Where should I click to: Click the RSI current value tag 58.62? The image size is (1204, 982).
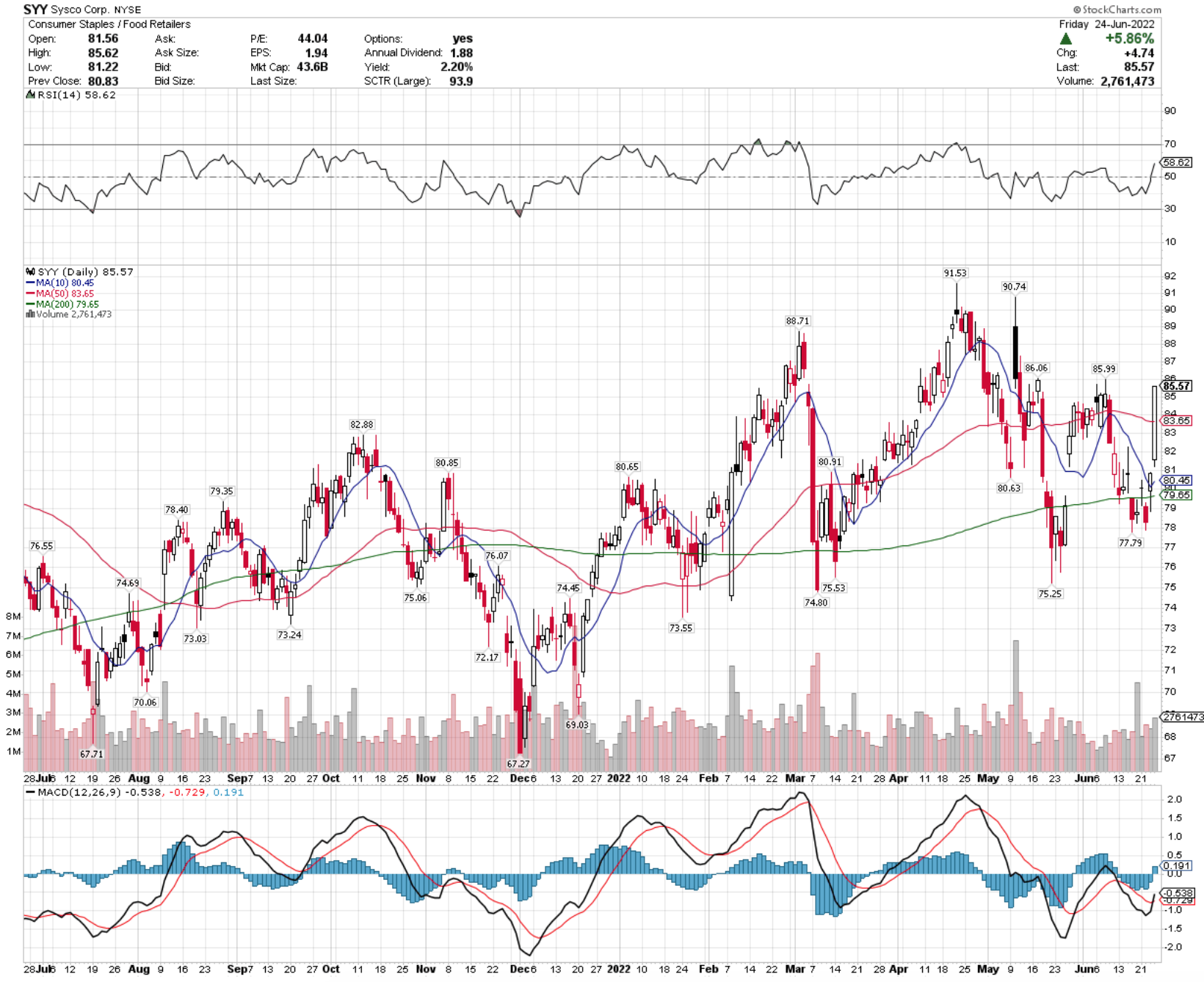1176,162
